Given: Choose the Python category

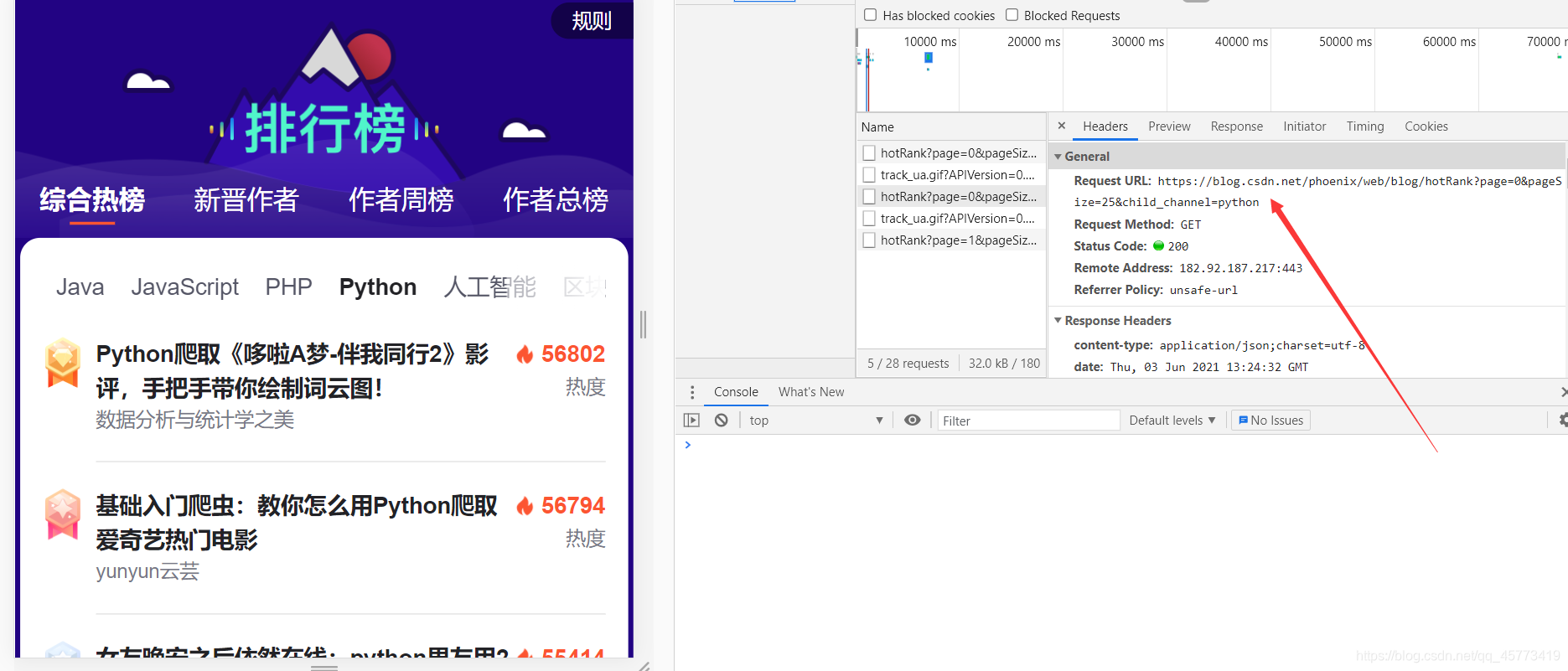Looking at the screenshot, I should coord(378,287).
